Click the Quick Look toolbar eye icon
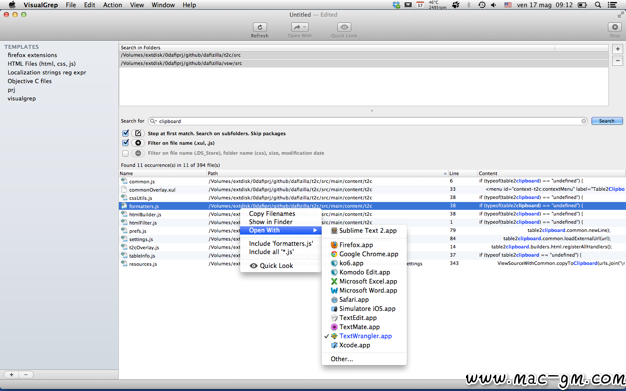 click(x=344, y=27)
